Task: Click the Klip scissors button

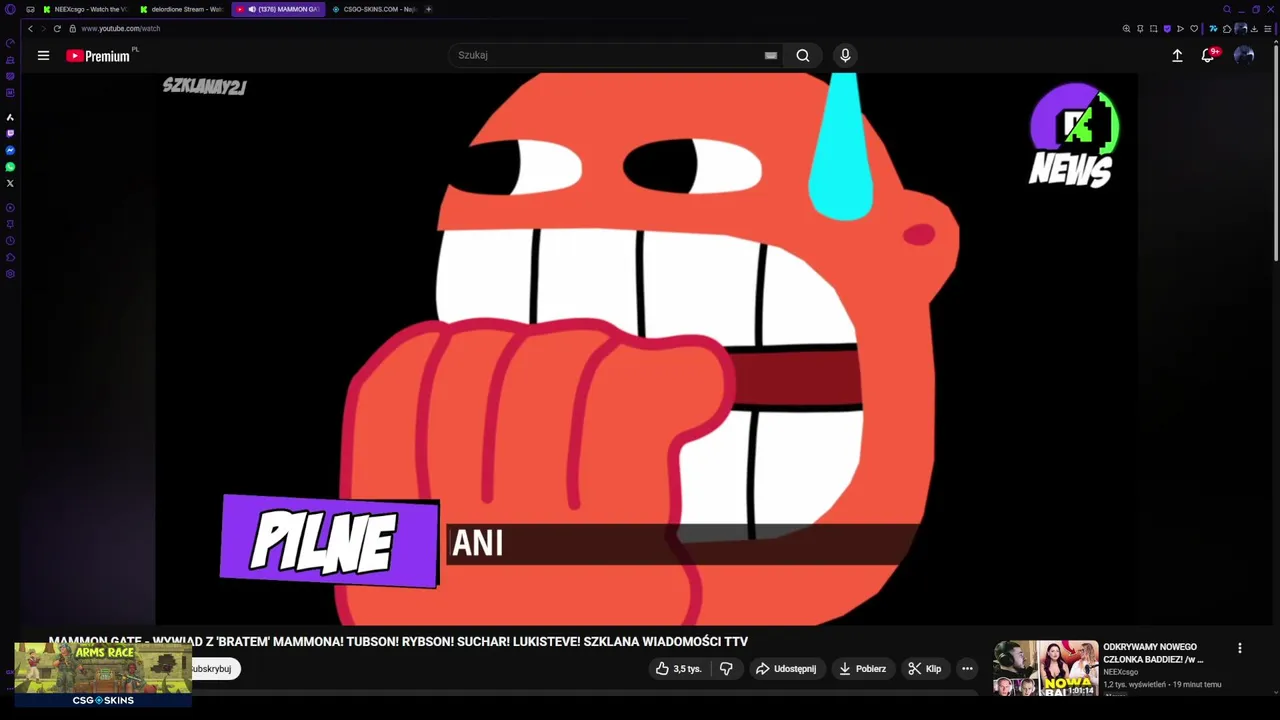Action: pyautogui.click(x=925, y=668)
